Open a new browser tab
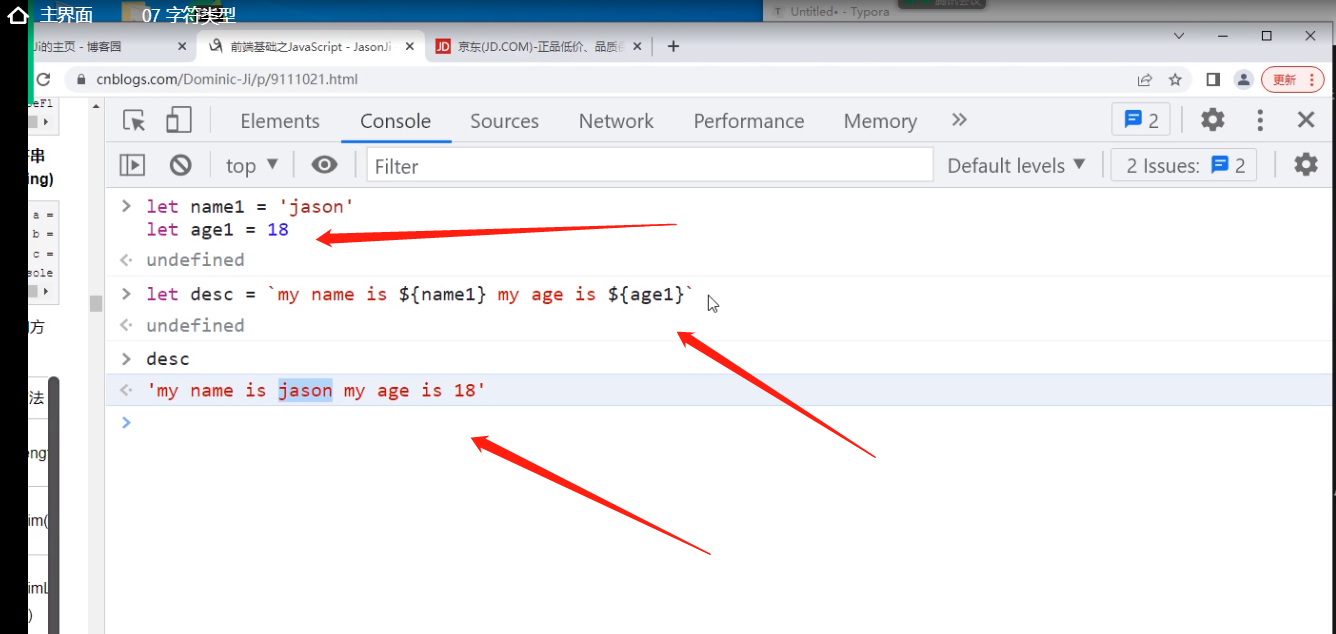1336x634 pixels. 673,46
